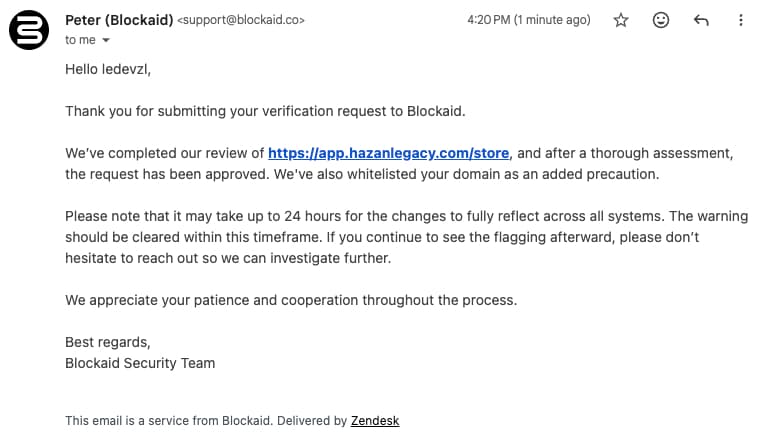This screenshot has height=434, width=765.
Task: Open the app.hazanlegacy.com/store link
Action: [x=389, y=153]
